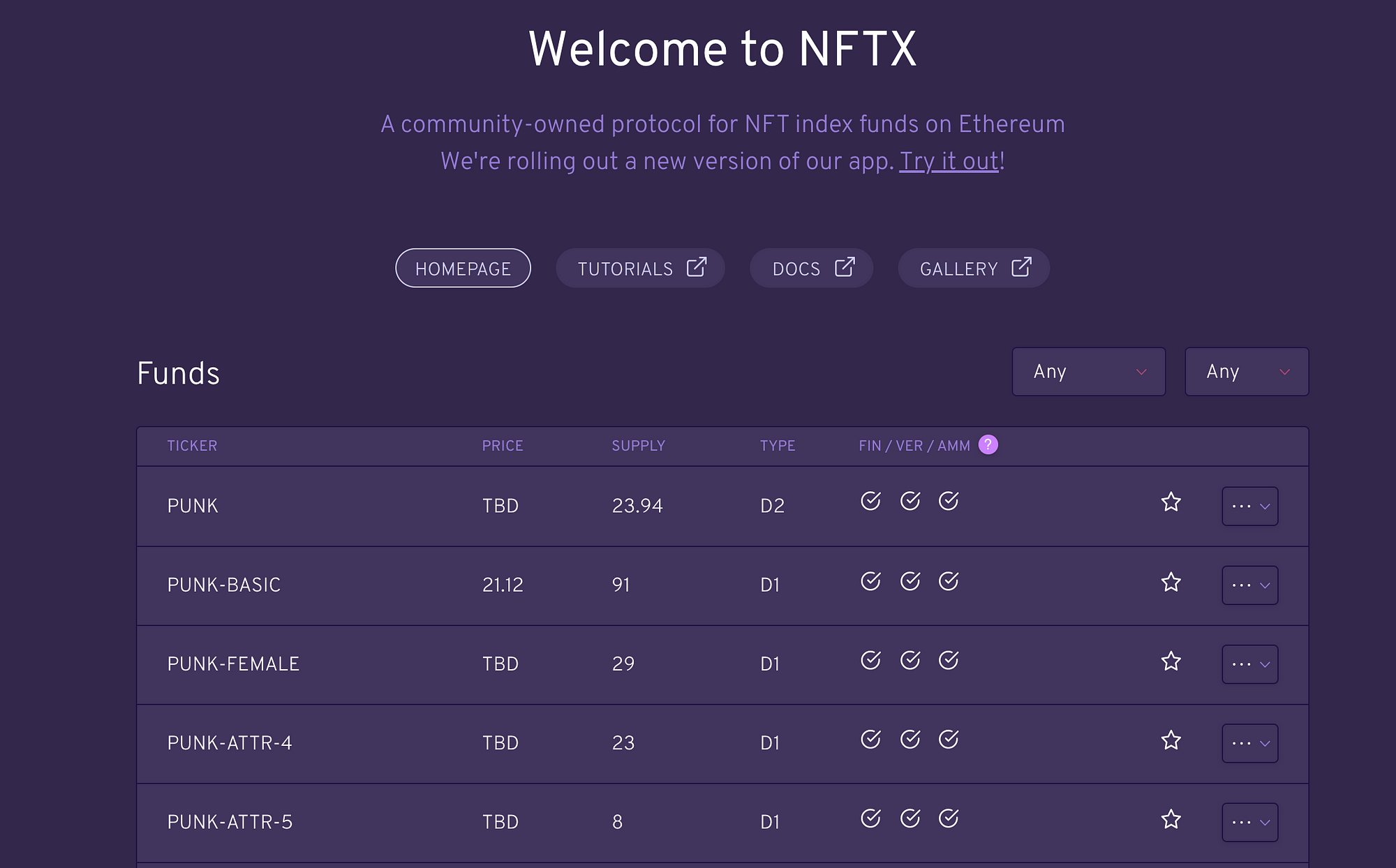Select the PUNK-ATTR-5 ticker name
The image size is (1396, 868).
[x=230, y=822]
